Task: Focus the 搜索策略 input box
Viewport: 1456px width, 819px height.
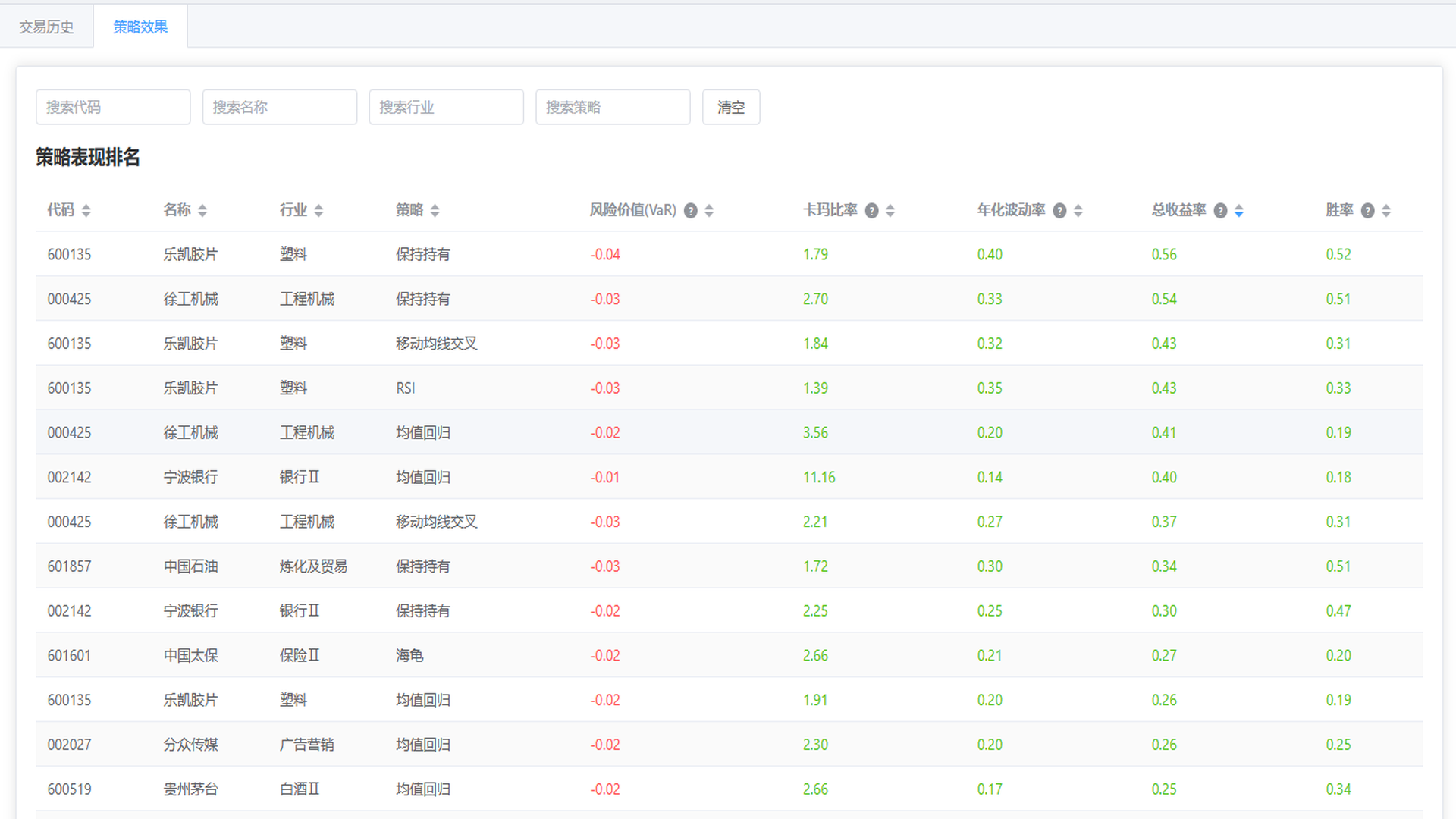Action: (x=613, y=107)
